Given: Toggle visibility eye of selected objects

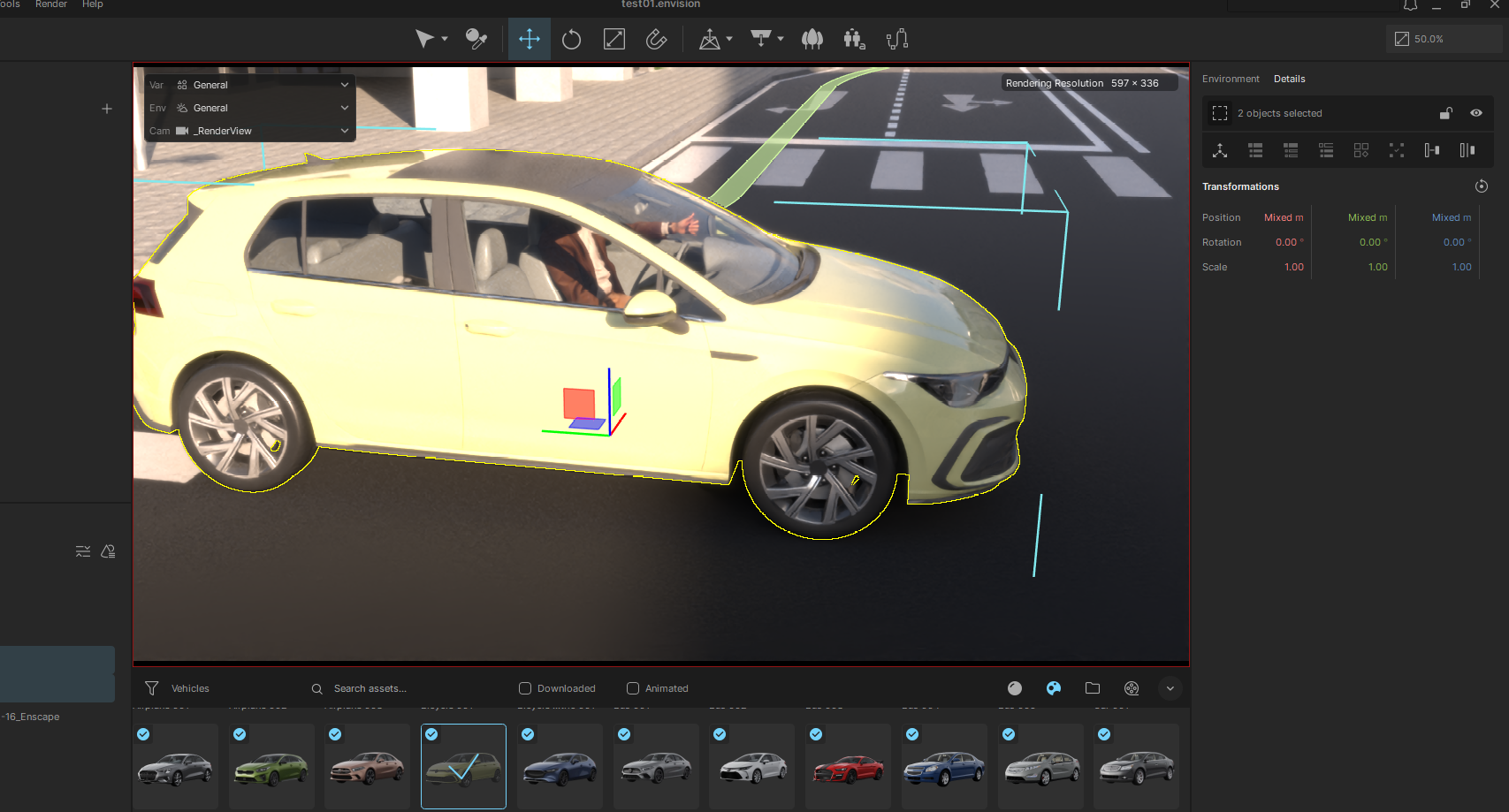Looking at the screenshot, I should click(1476, 113).
